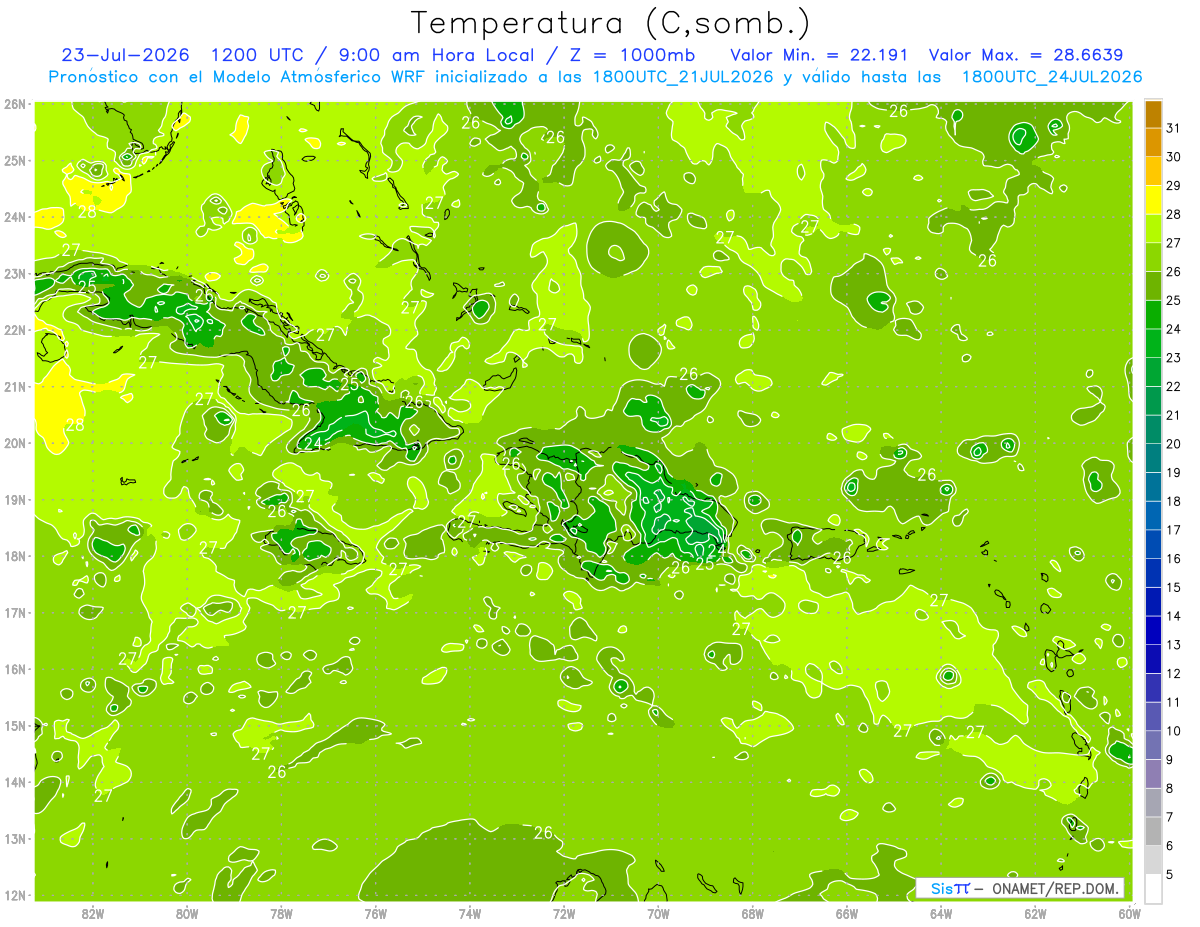Click the '80W' longitude axis label
The image size is (1200, 927).
tap(187, 913)
